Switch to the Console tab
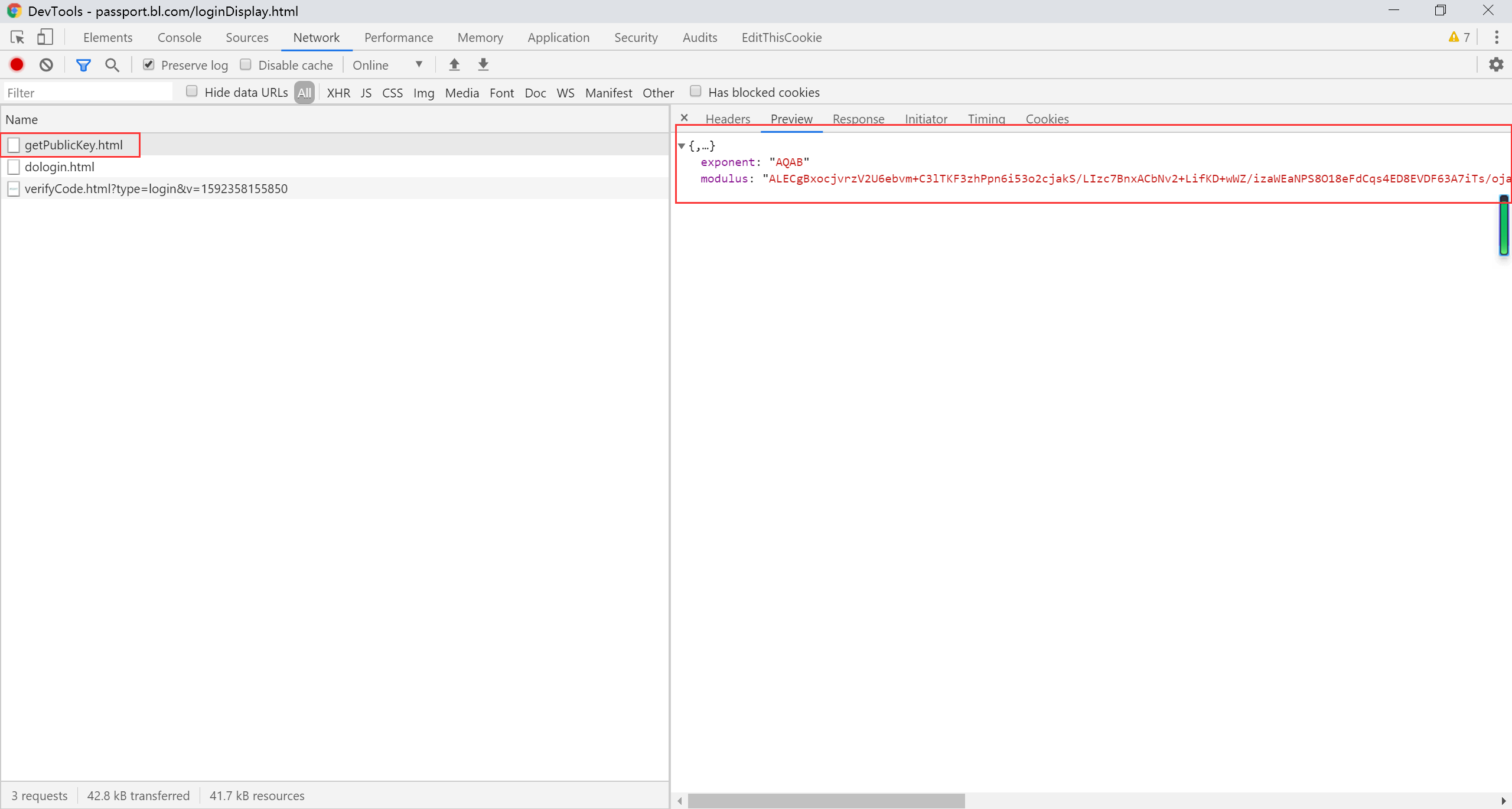The width and height of the screenshot is (1512, 809). [x=179, y=37]
